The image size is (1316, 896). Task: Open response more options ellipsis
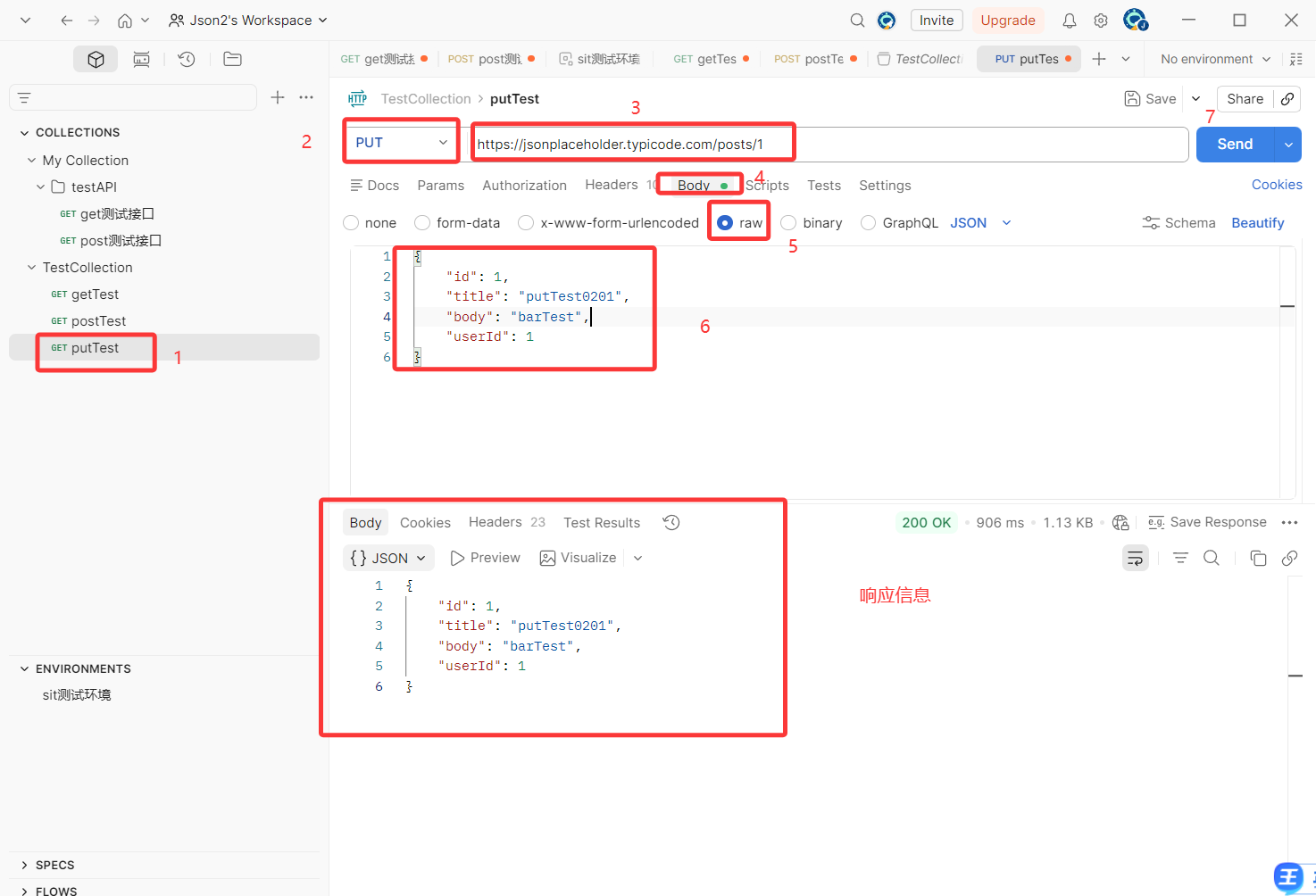click(x=1289, y=522)
